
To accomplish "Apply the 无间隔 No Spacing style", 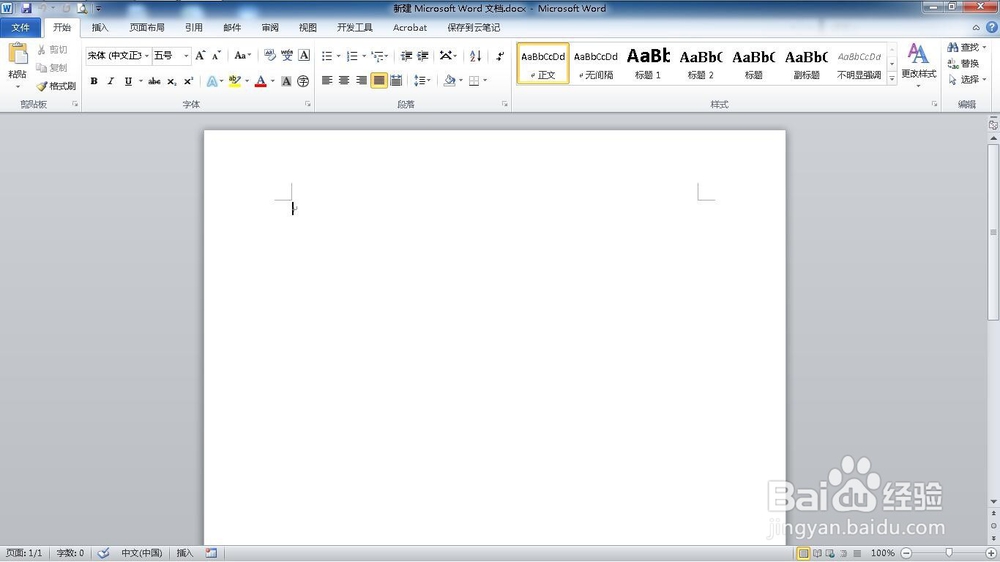I will [596, 64].
